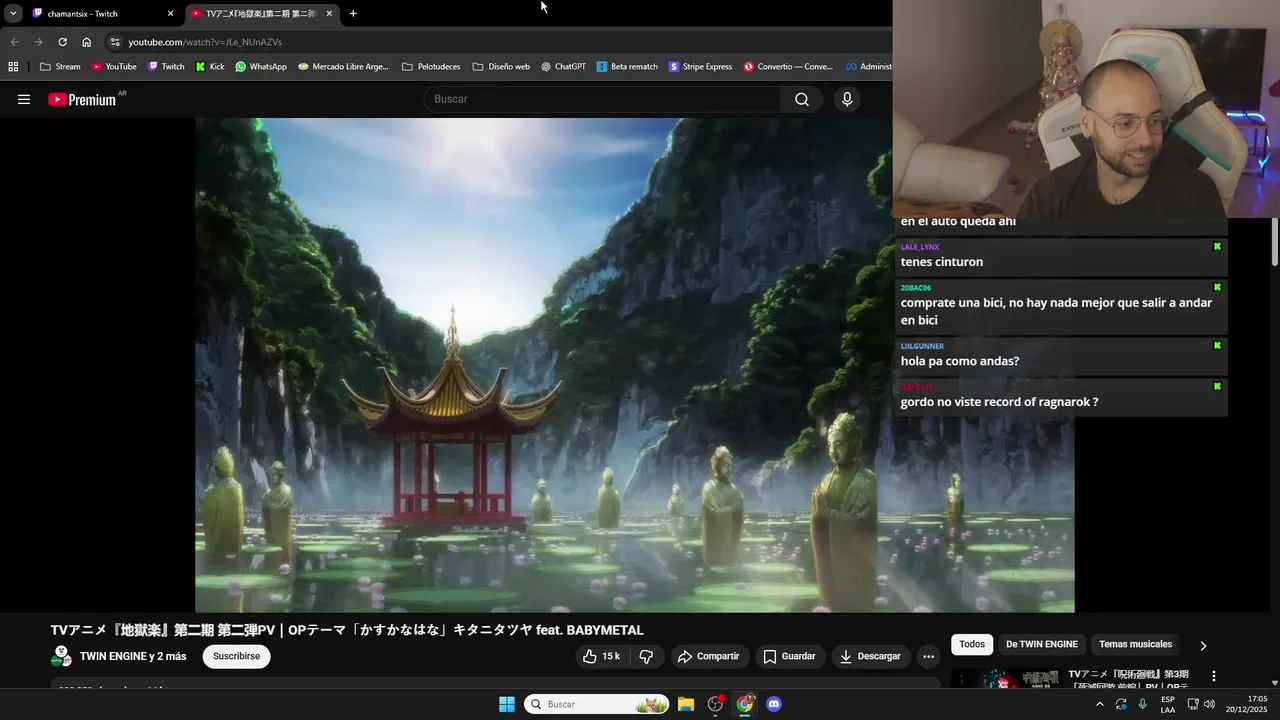
Task: Open the Chrome tab search dropdown
Action: pos(13,14)
